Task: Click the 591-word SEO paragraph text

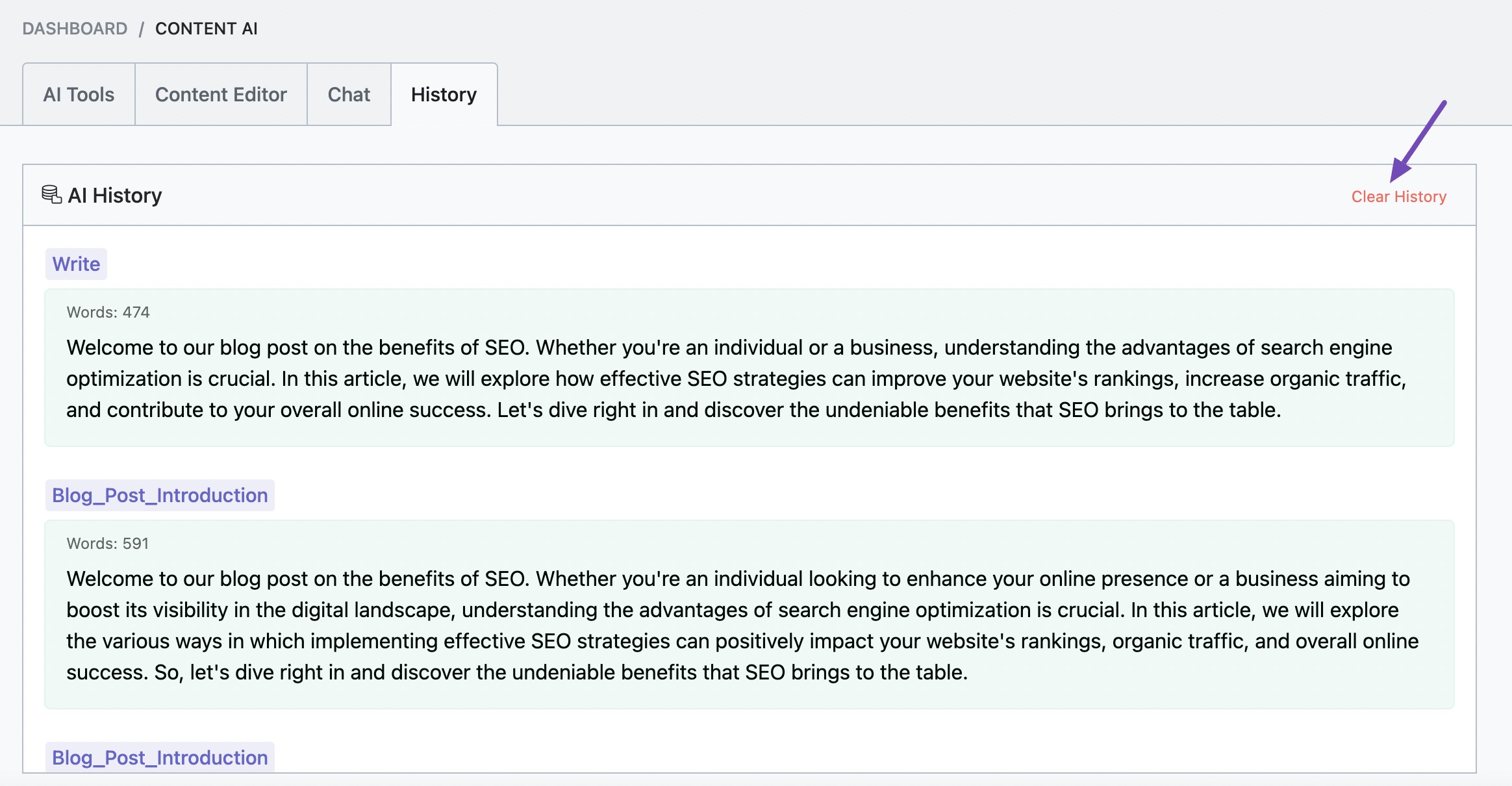Action: coord(742,625)
